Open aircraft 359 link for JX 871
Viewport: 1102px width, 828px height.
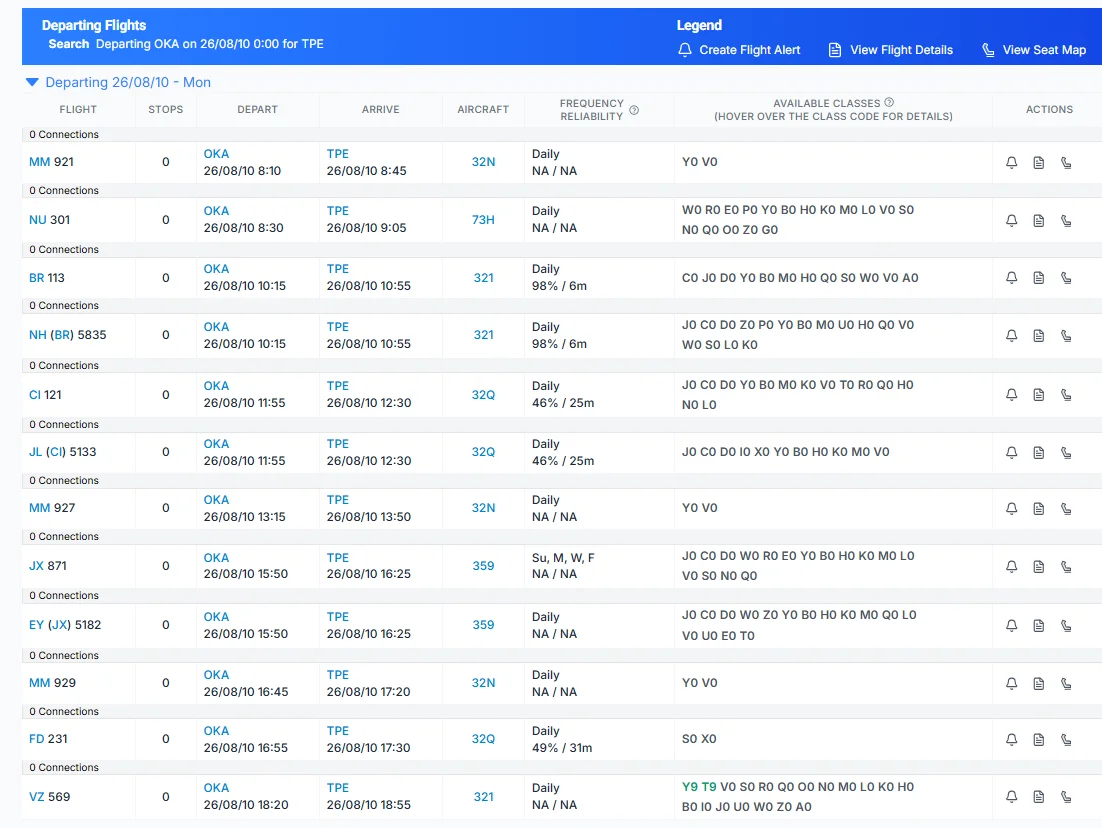click(484, 566)
